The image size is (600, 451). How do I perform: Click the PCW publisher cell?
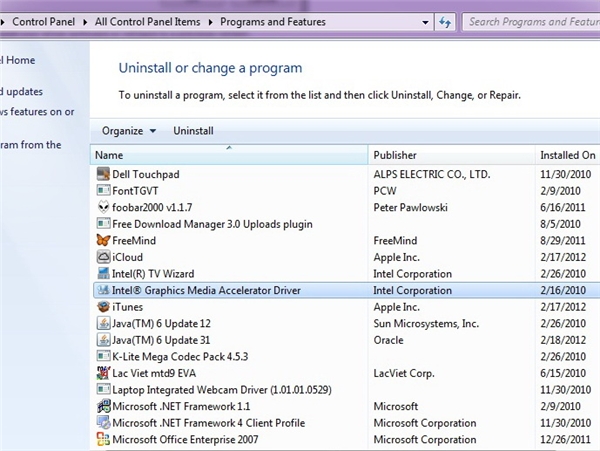[x=385, y=191]
